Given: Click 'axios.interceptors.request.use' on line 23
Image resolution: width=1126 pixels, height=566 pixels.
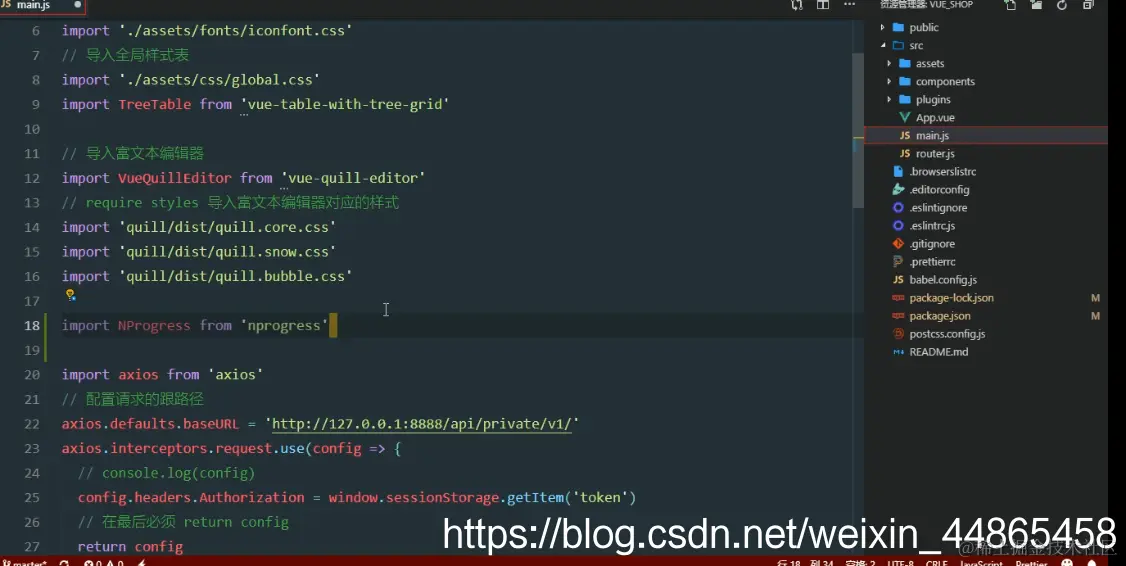Looking at the screenshot, I should (184, 448).
